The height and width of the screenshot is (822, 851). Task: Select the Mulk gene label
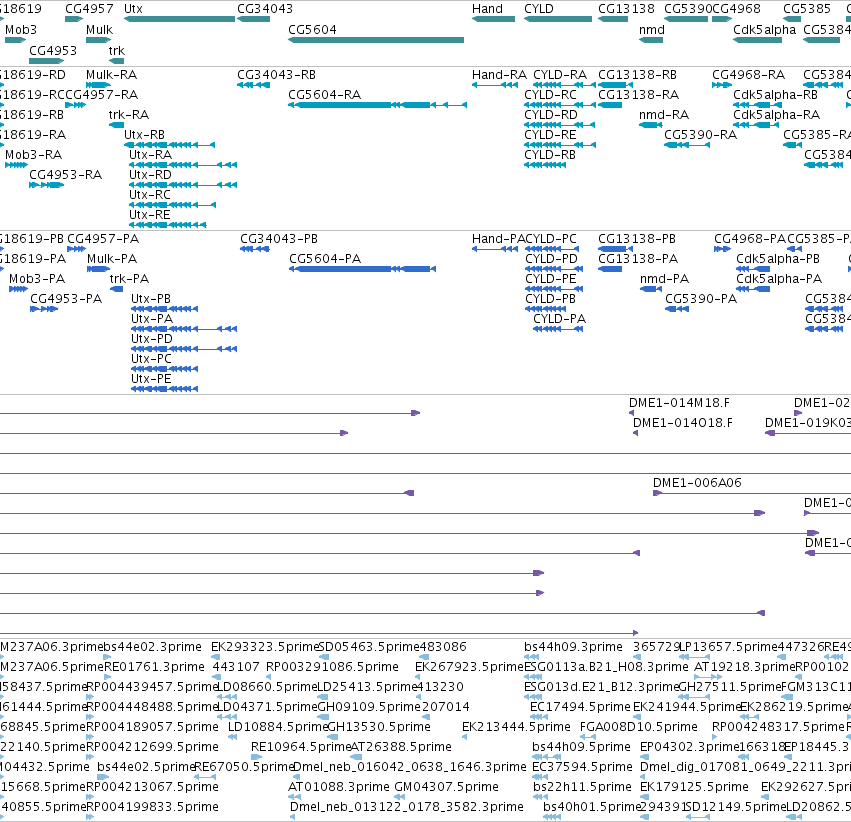coord(99,29)
